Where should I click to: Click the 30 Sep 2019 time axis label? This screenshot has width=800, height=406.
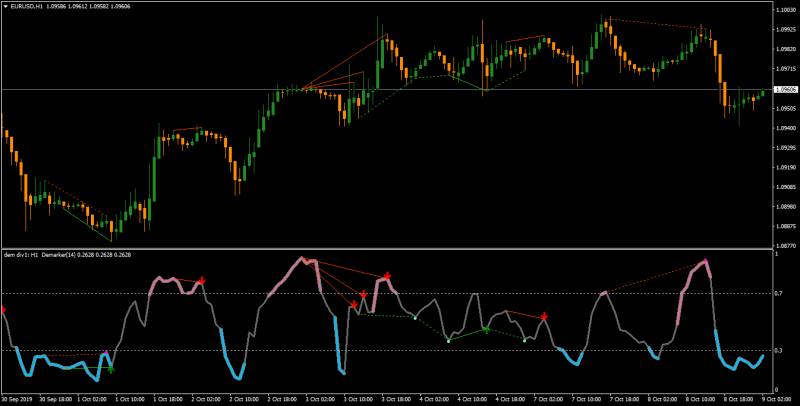click(15, 400)
